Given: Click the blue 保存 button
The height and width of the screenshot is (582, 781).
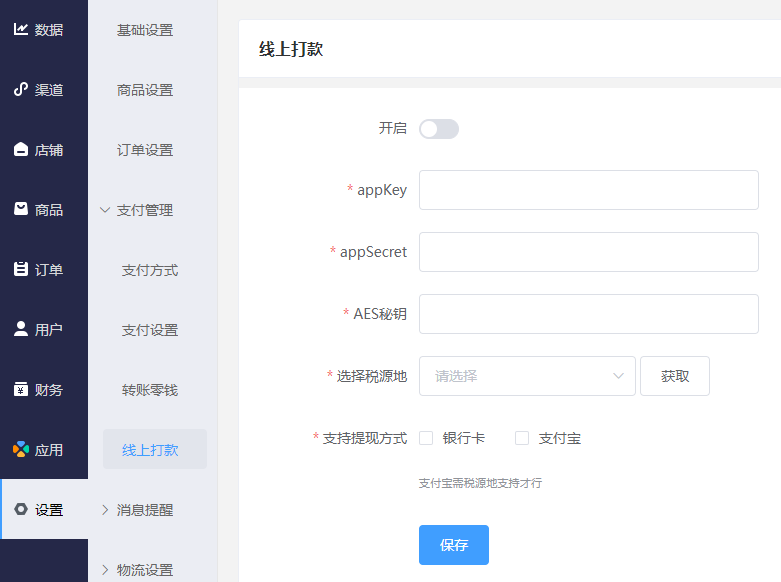Looking at the screenshot, I should point(454,545).
